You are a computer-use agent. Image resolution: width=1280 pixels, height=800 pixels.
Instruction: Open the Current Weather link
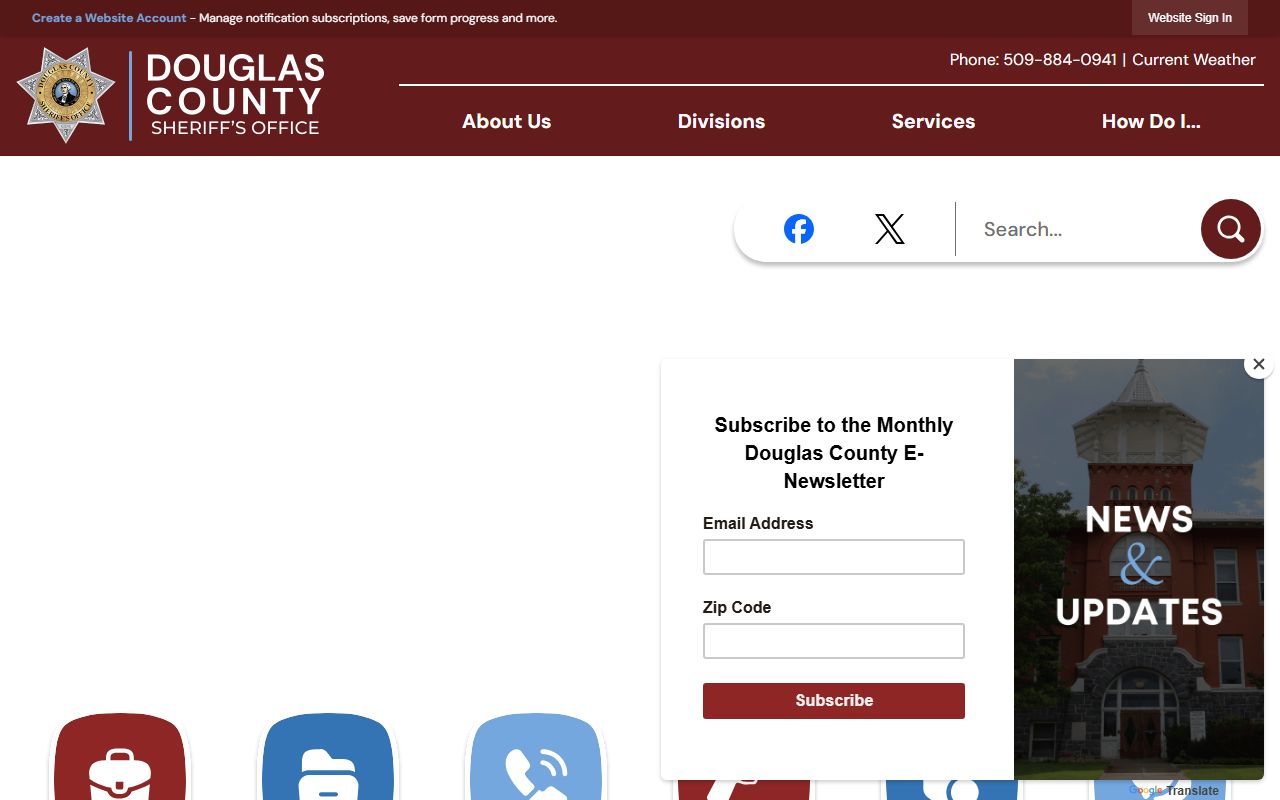(x=1193, y=60)
